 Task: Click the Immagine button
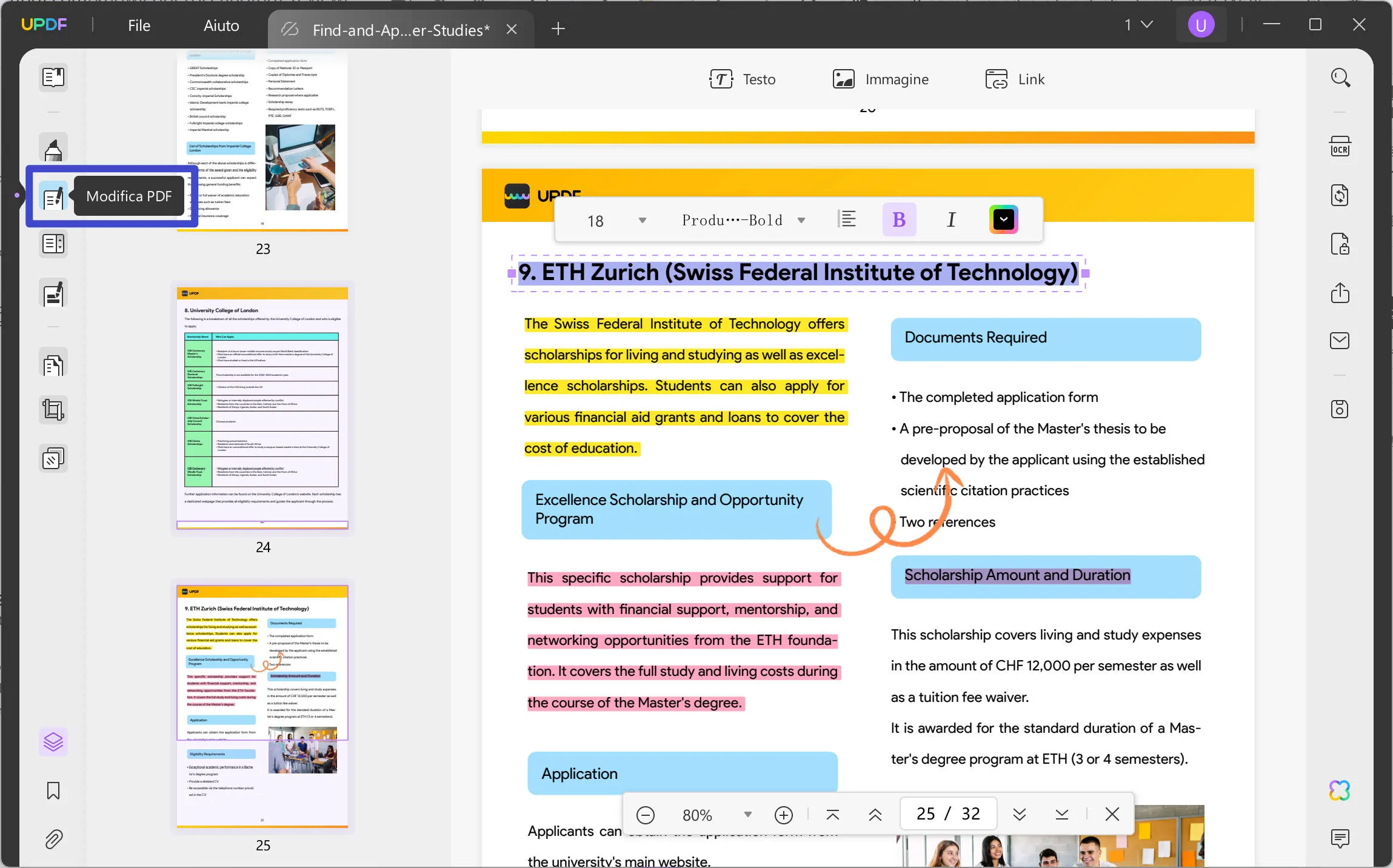[x=880, y=79]
